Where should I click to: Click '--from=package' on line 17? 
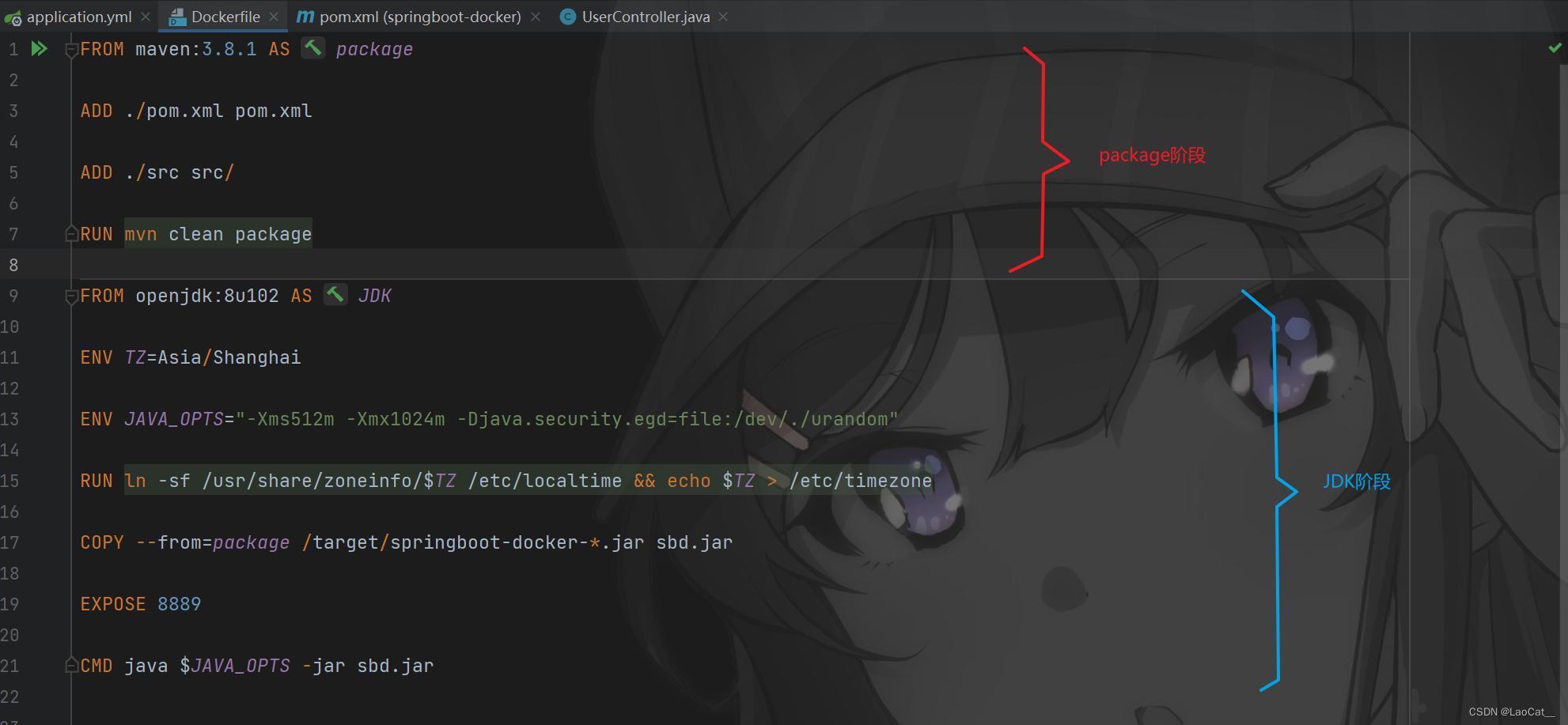(x=213, y=542)
